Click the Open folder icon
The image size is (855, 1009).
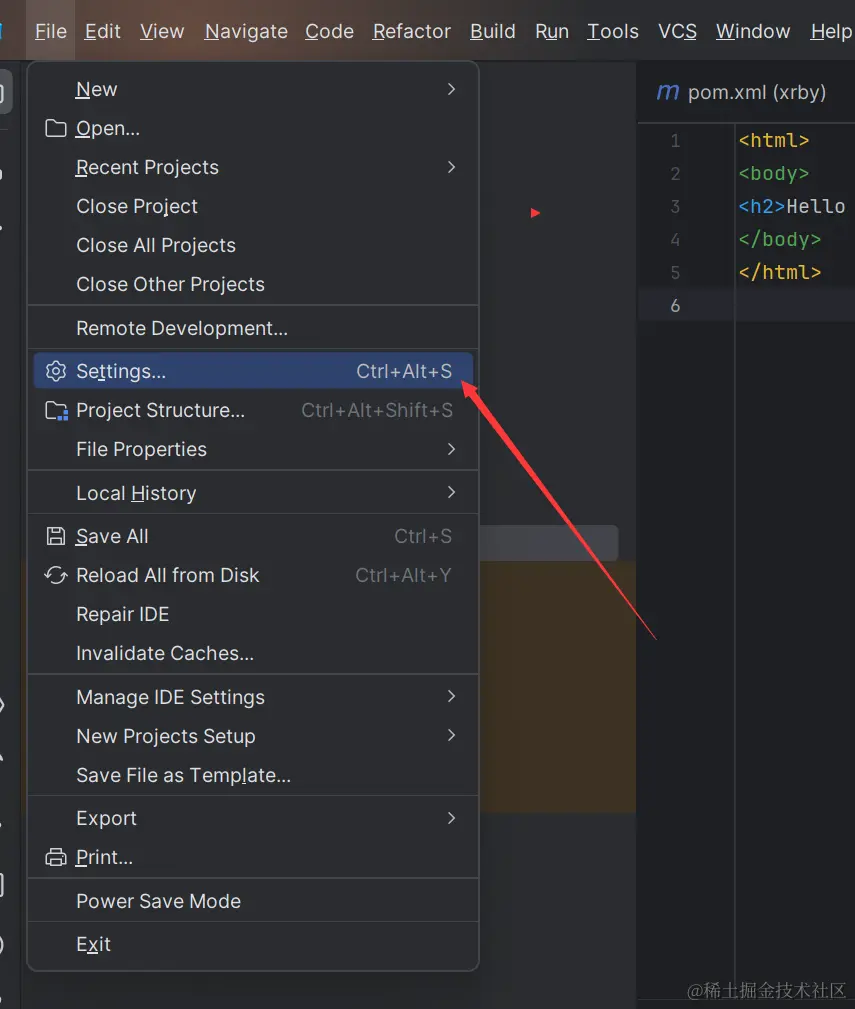point(56,128)
